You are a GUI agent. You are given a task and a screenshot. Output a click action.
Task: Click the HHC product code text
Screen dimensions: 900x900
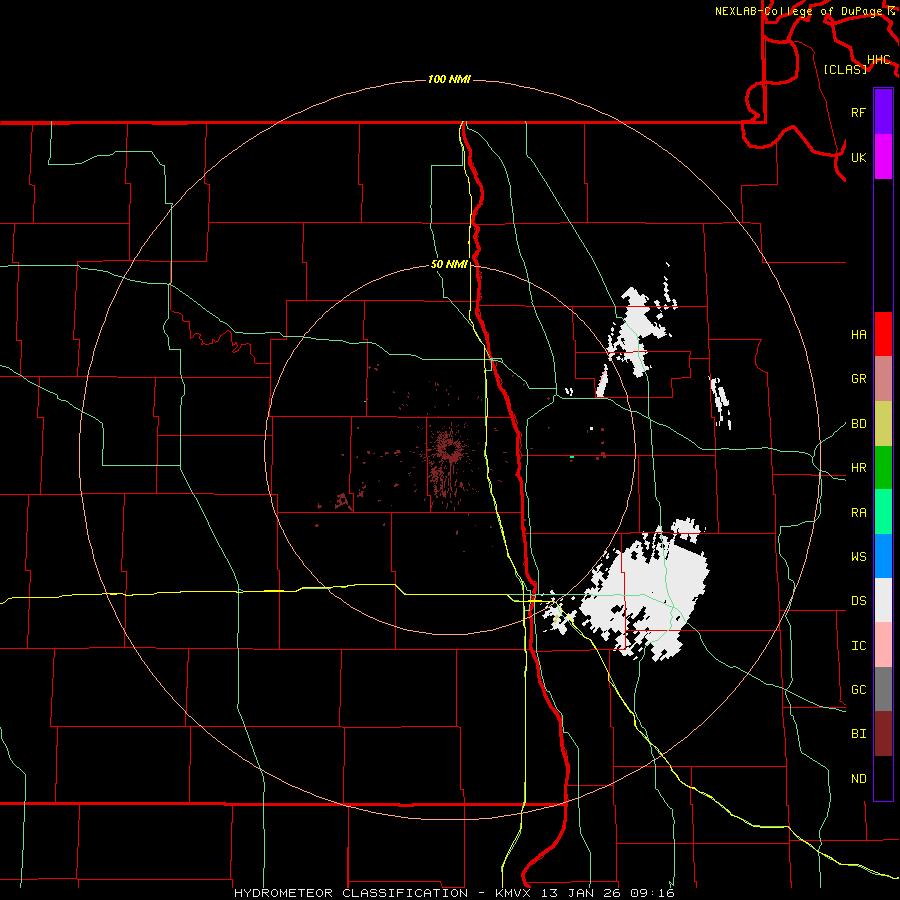(878, 60)
